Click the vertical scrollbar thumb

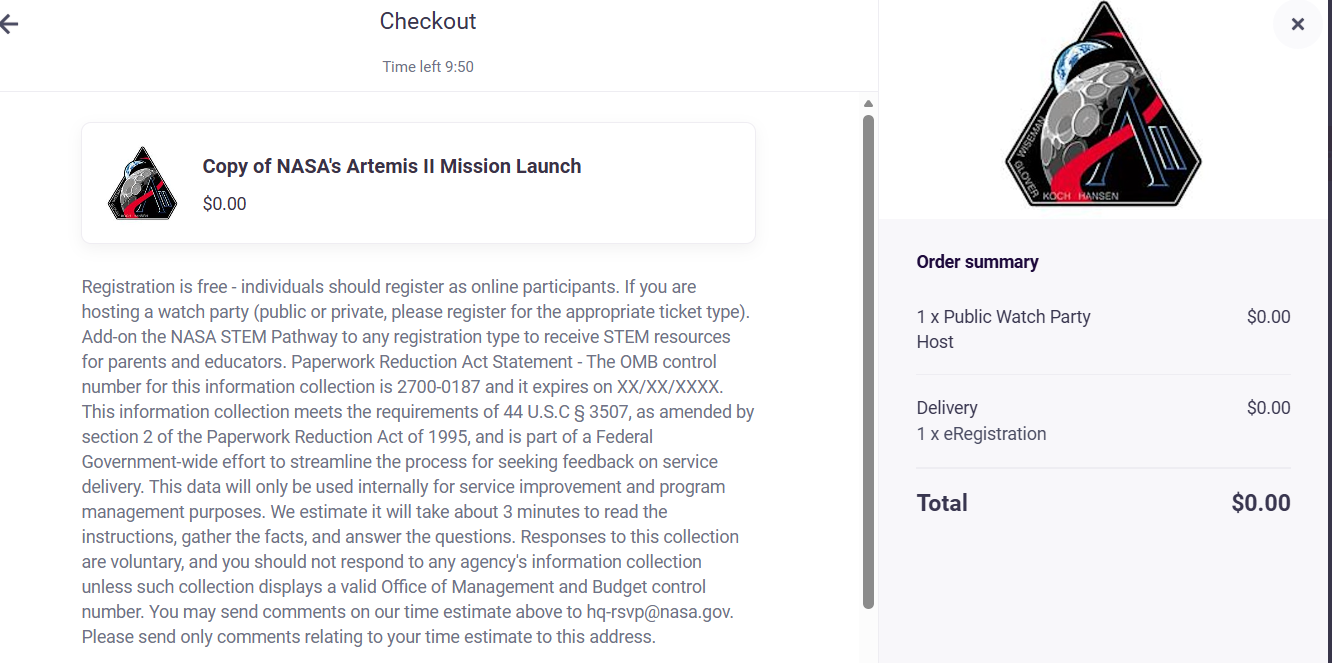(868, 360)
